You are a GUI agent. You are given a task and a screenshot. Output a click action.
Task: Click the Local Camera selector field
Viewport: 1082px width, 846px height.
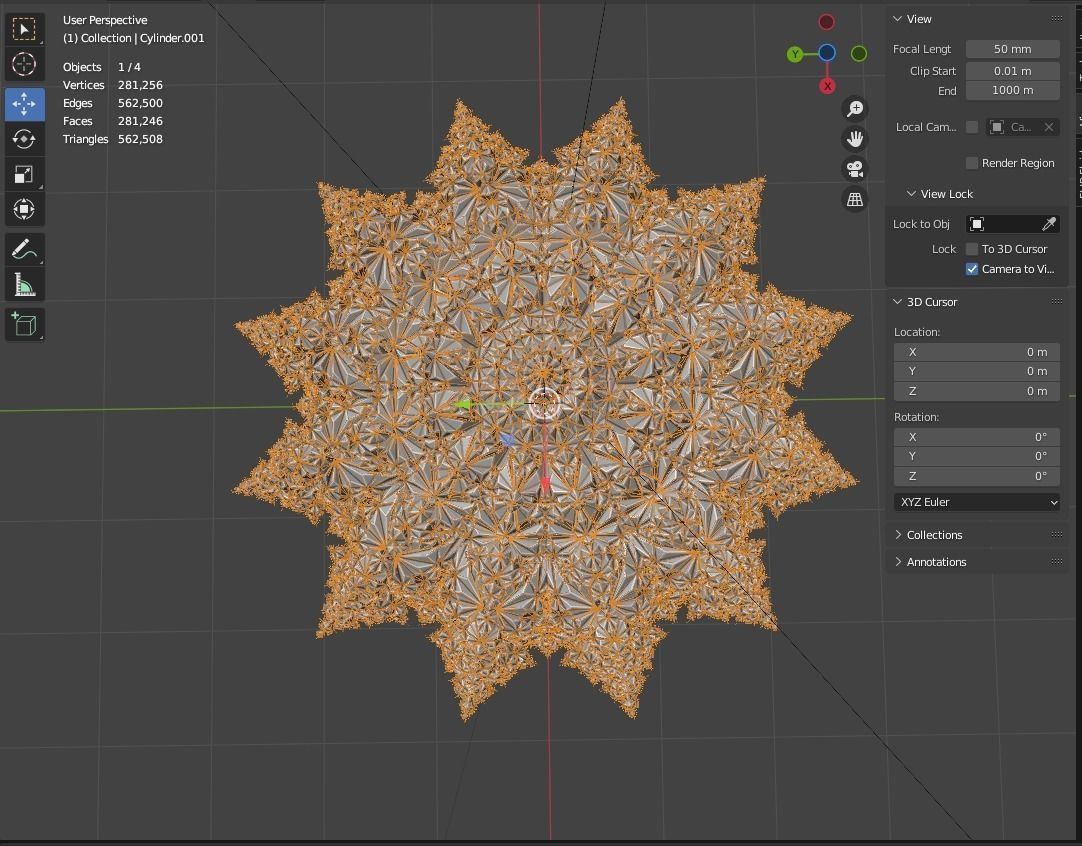(x=1023, y=127)
